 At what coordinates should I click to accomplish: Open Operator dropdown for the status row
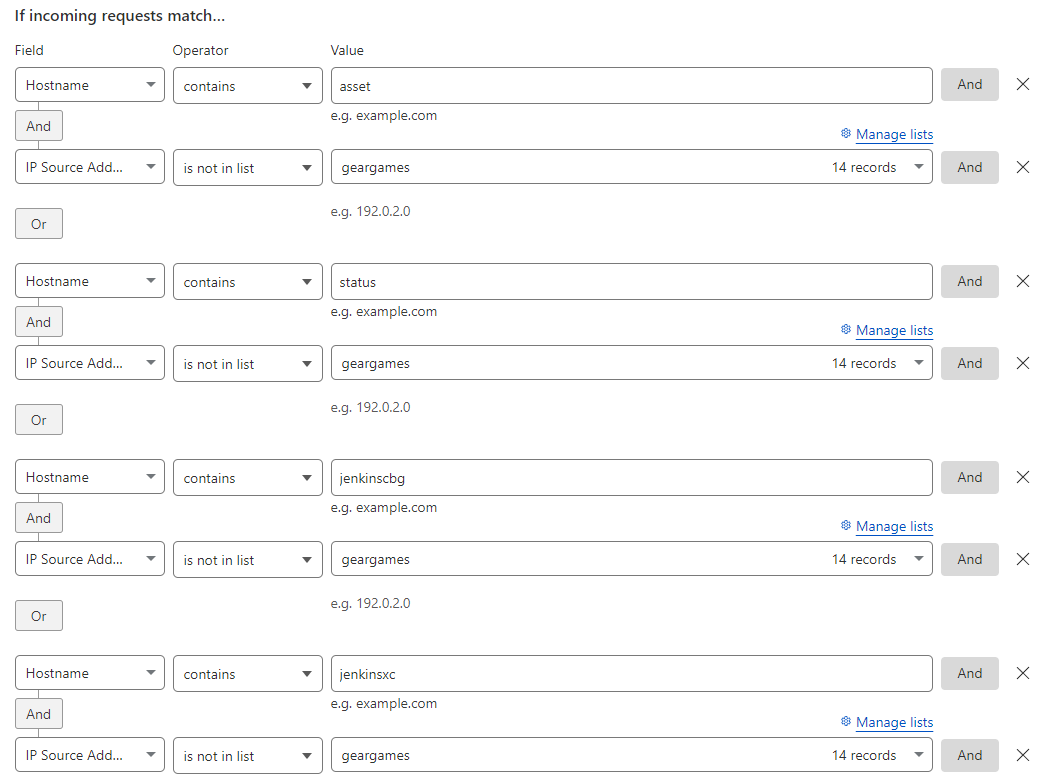[247, 282]
